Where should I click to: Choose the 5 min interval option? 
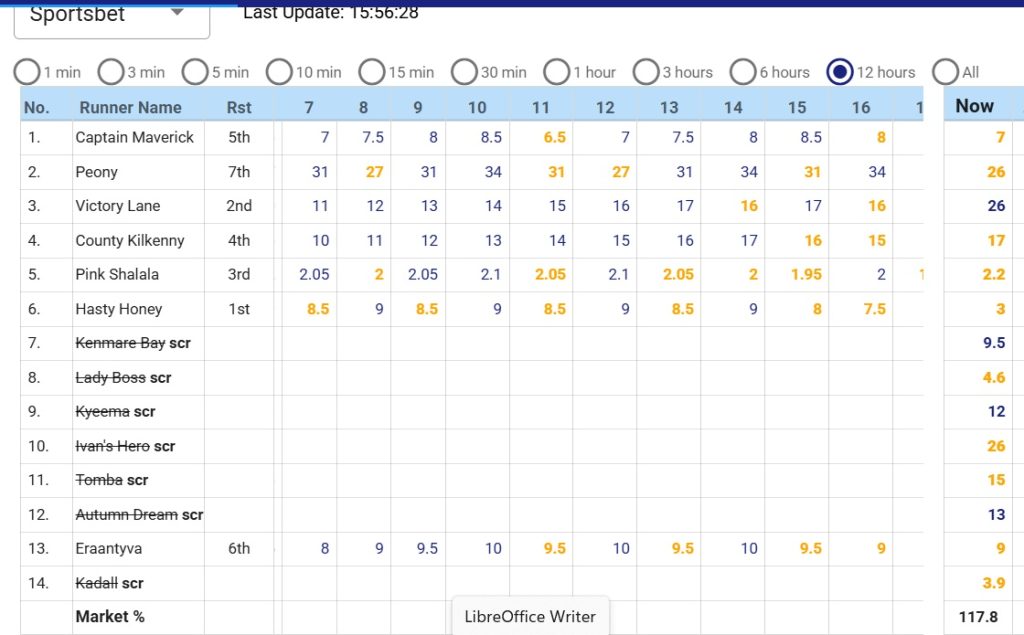tap(196, 72)
